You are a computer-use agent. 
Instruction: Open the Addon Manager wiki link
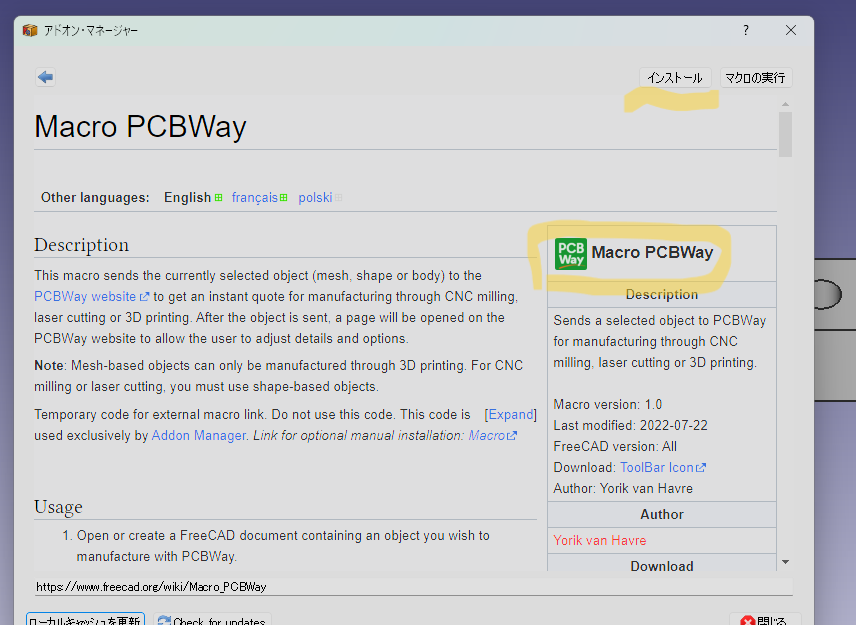[199, 436]
